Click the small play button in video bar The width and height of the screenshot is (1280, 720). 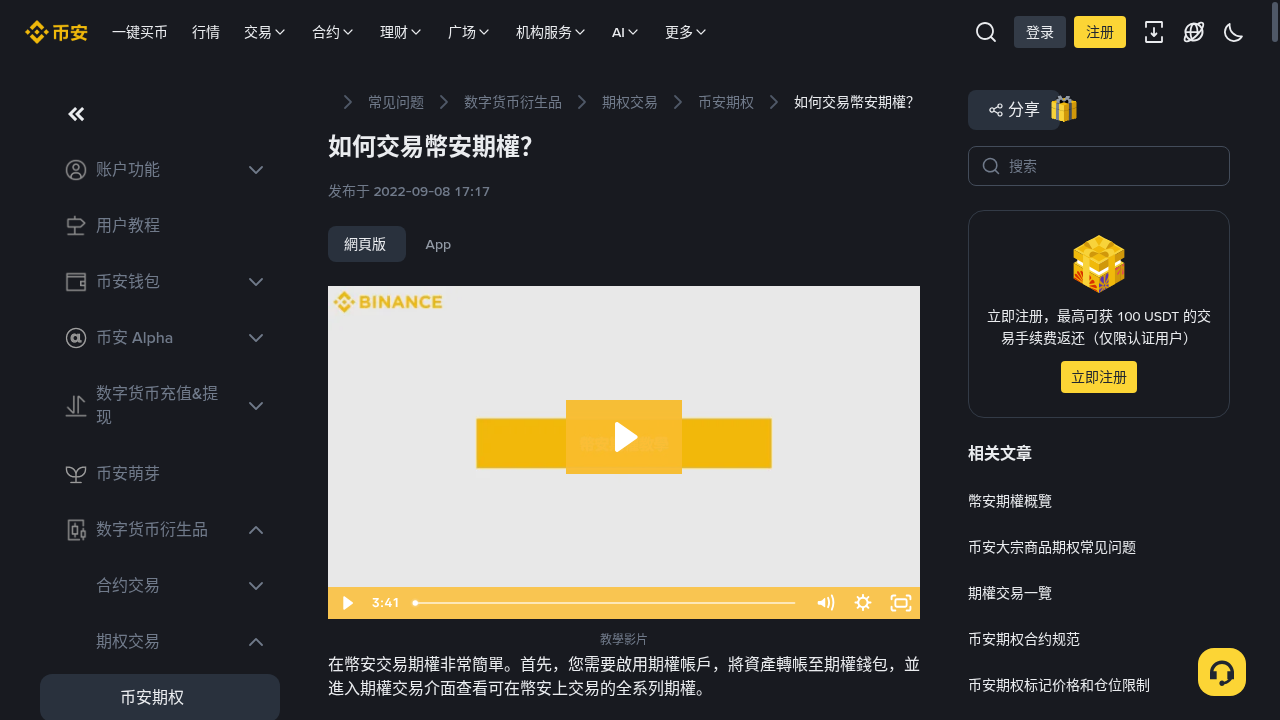(x=348, y=603)
